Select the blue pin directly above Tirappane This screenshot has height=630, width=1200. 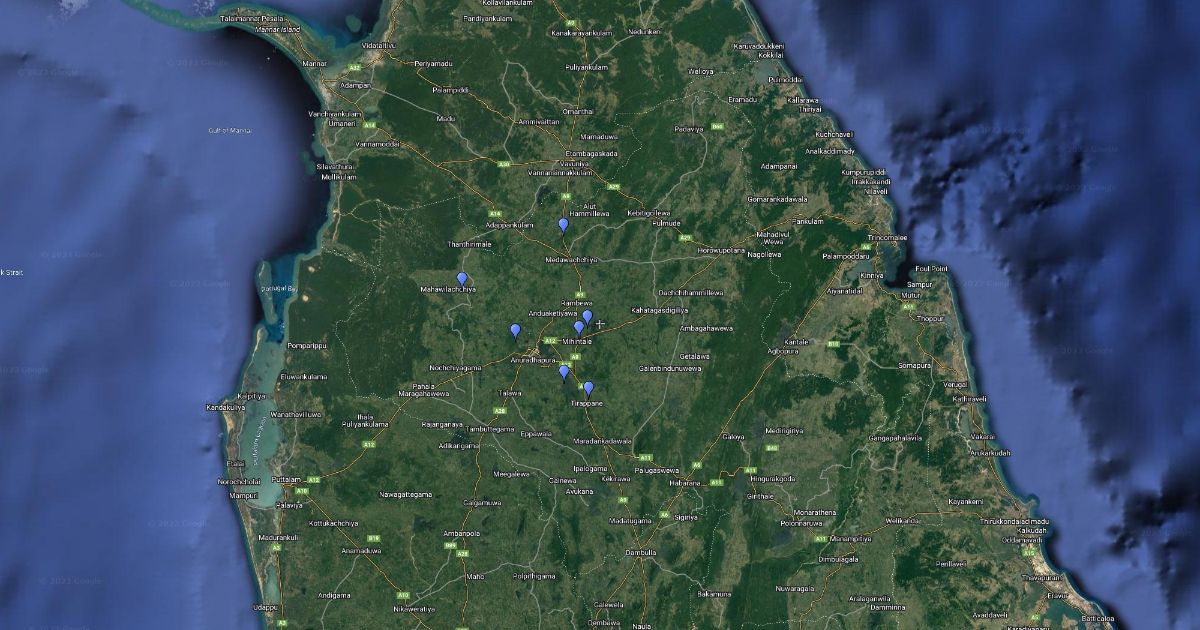588,388
